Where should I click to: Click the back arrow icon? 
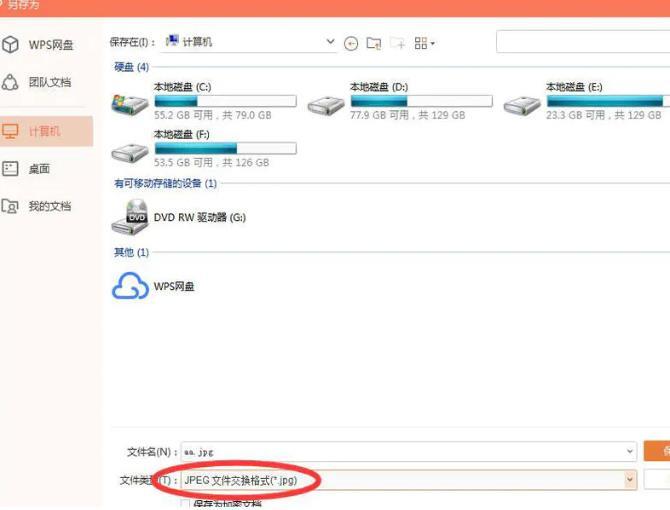coord(351,43)
